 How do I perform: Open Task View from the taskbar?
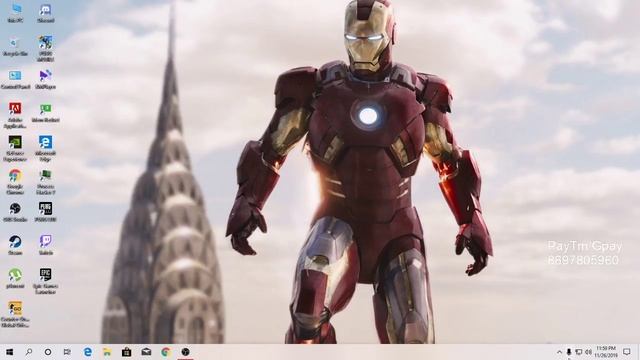pyautogui.click(x=67, y=352)
